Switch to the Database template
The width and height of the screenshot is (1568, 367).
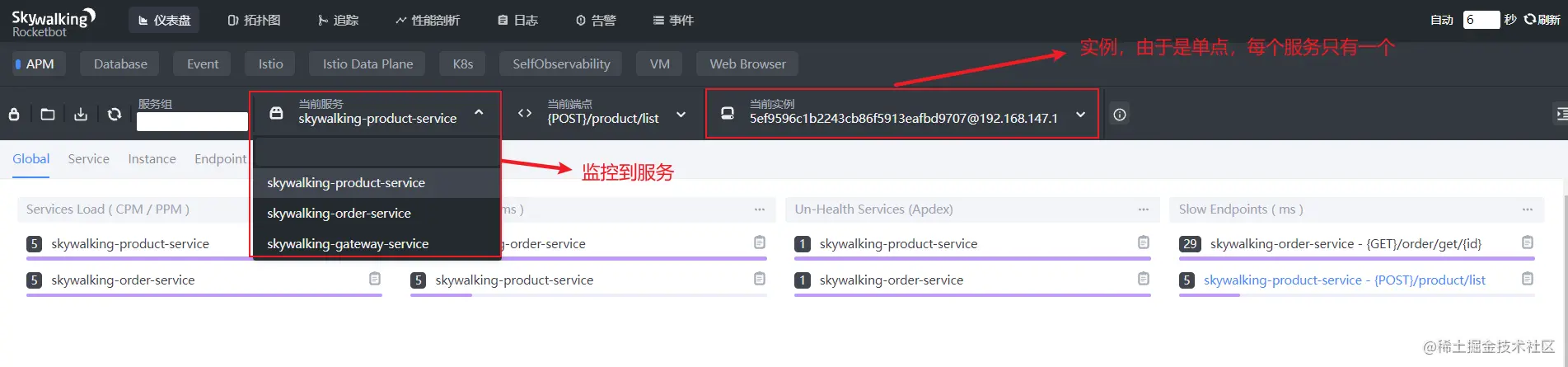click(x=120, y=64)
